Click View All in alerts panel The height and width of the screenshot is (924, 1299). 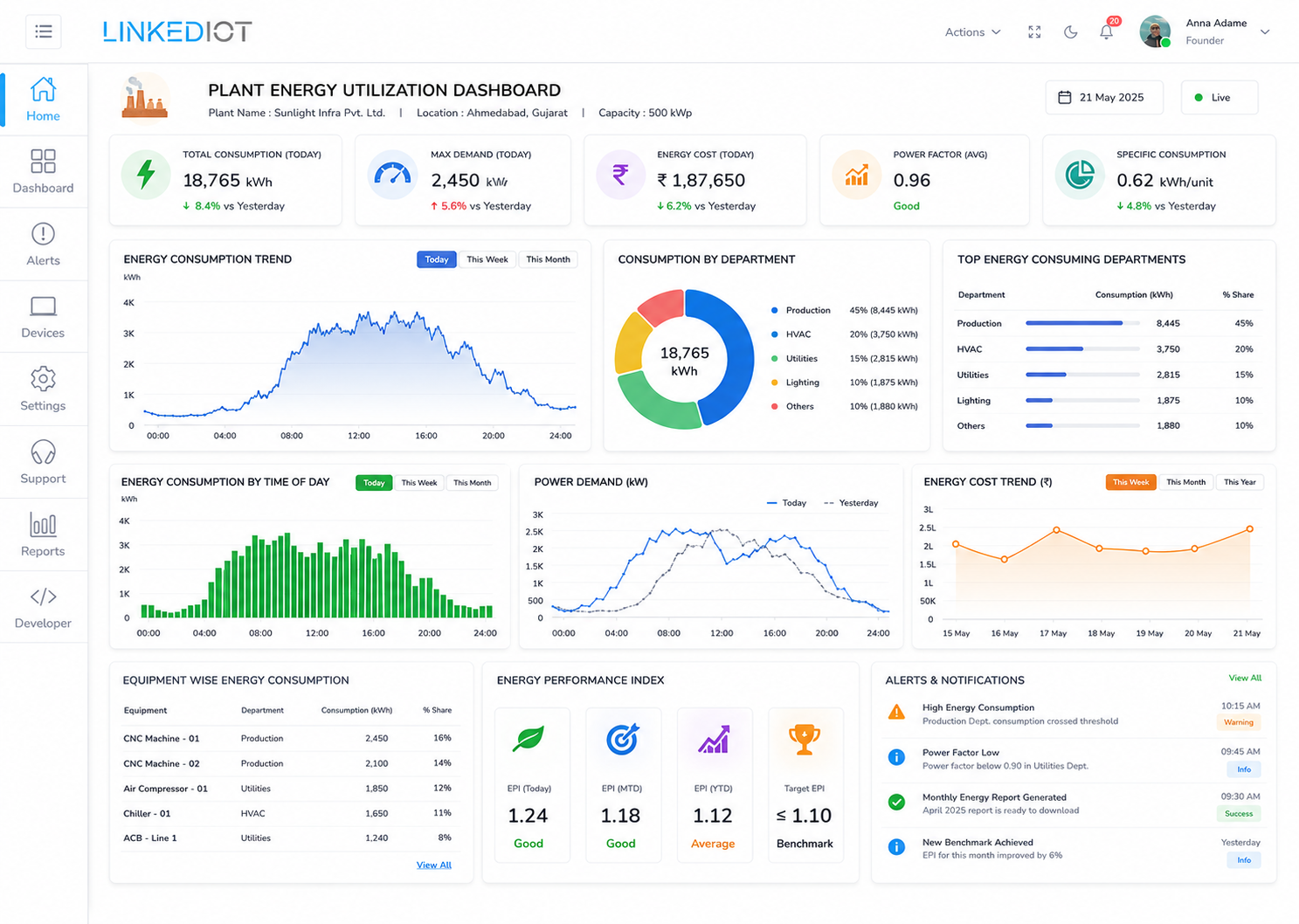tap(1245, 678)
